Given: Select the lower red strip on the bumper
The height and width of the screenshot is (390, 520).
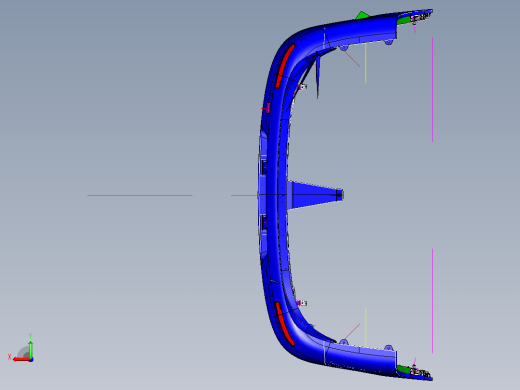Looking at the screenshot, I should (285, 324).
